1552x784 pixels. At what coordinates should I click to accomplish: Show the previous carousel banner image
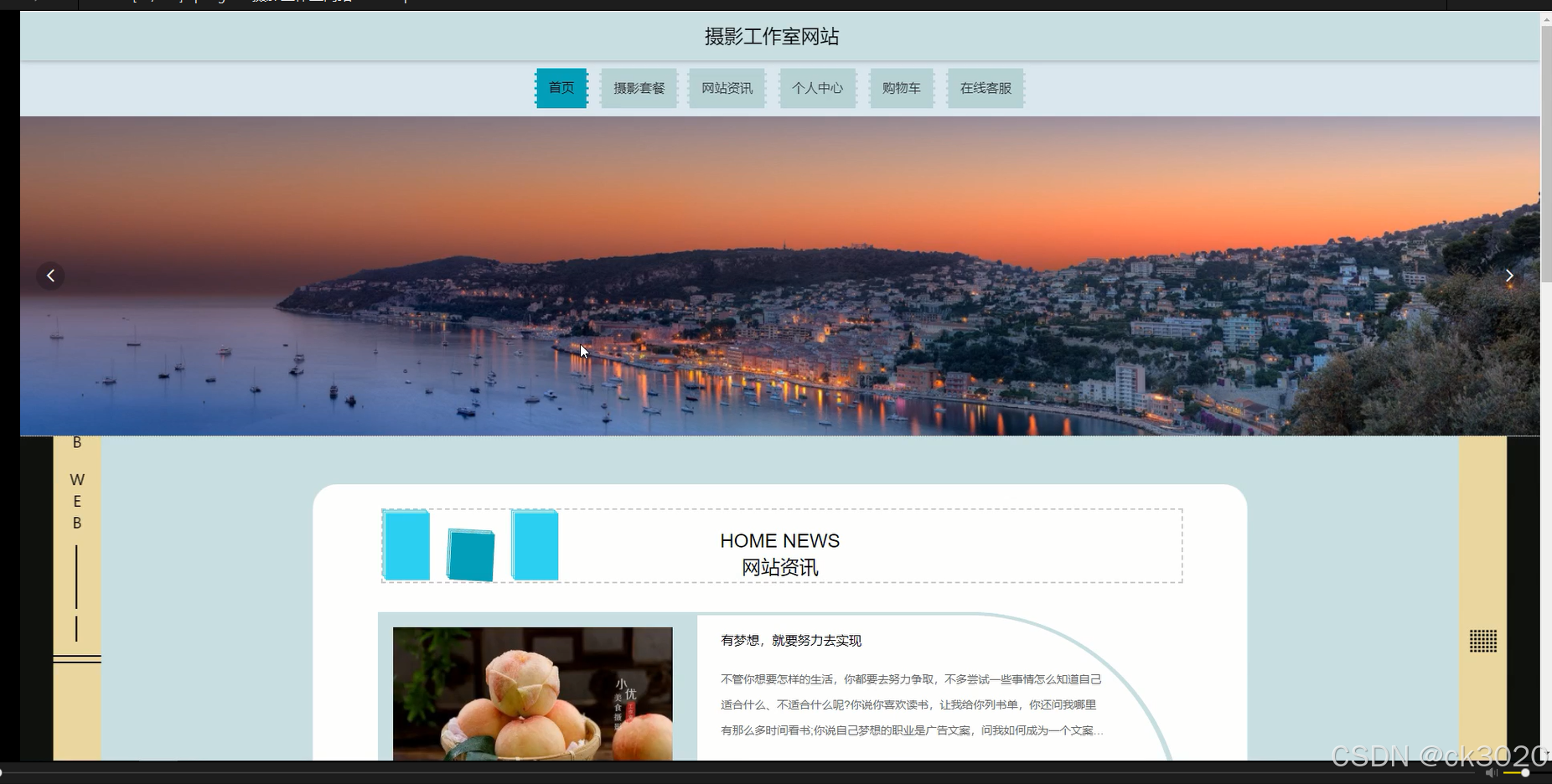click(x=50, y=276)
